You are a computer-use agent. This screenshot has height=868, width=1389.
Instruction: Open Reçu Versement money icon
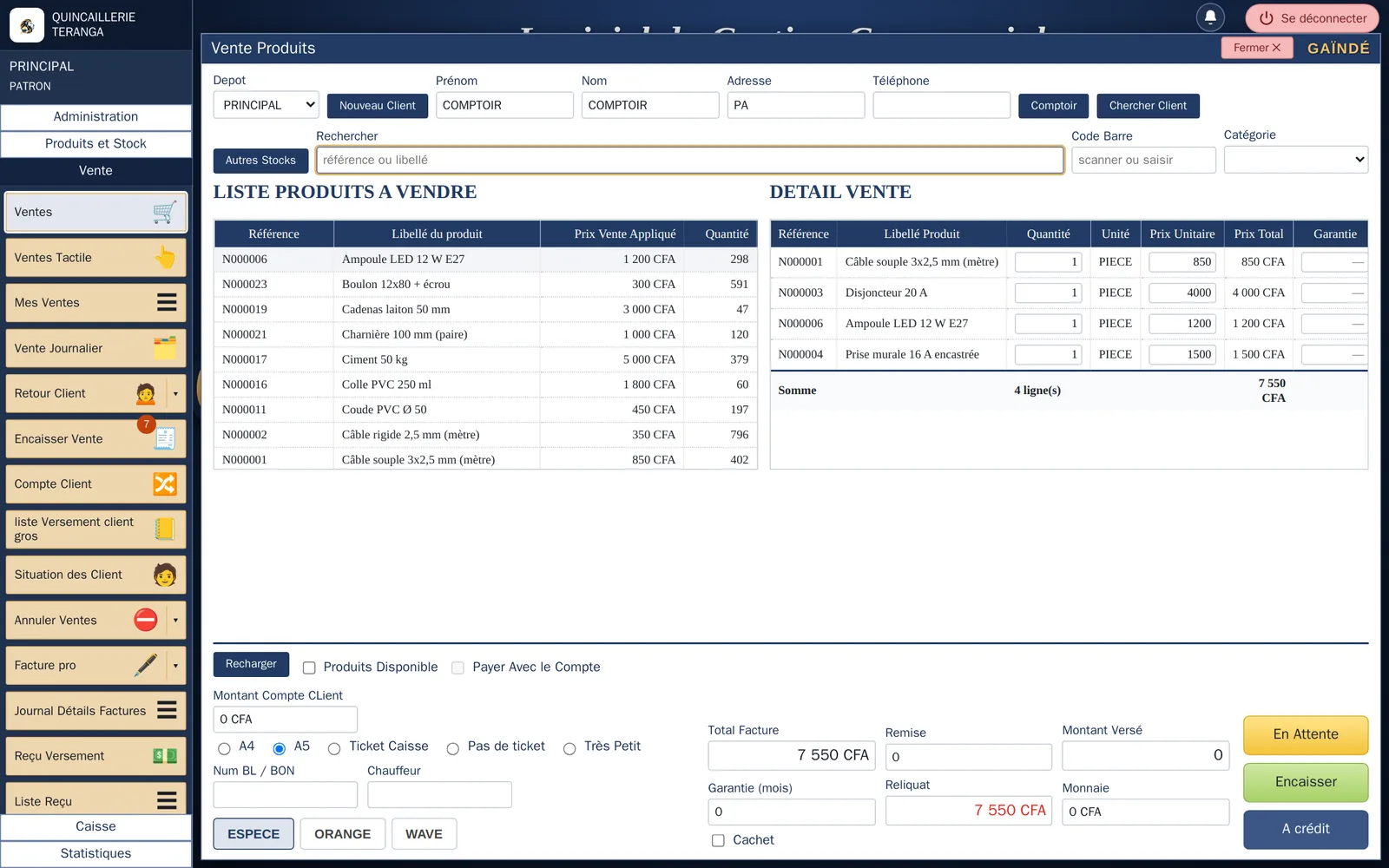tap(164, 756)
